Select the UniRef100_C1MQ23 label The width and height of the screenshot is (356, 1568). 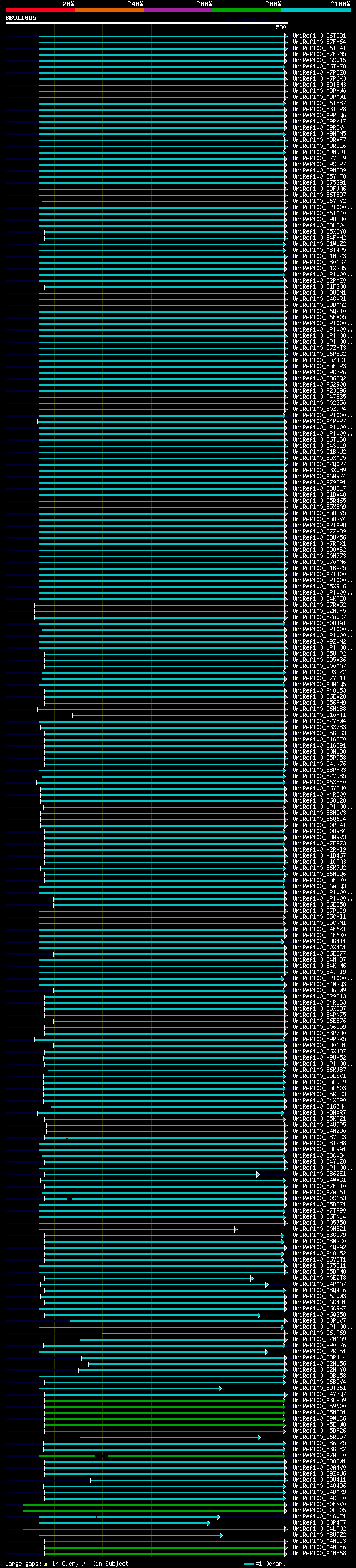click(x=319, y=256)
